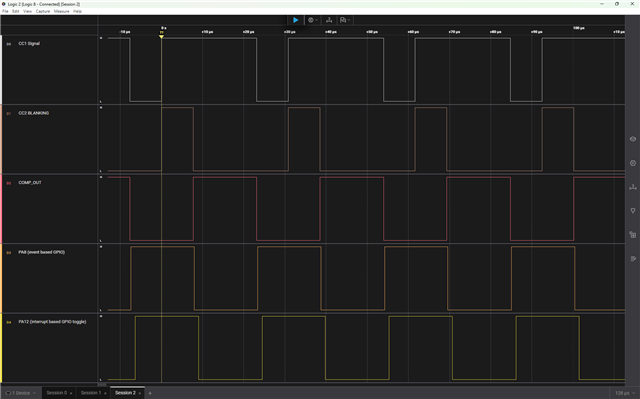Screen dimensions: 640x399
Task: Click the measurement icon in the top toolbar
Action: [x=329, y=20]
